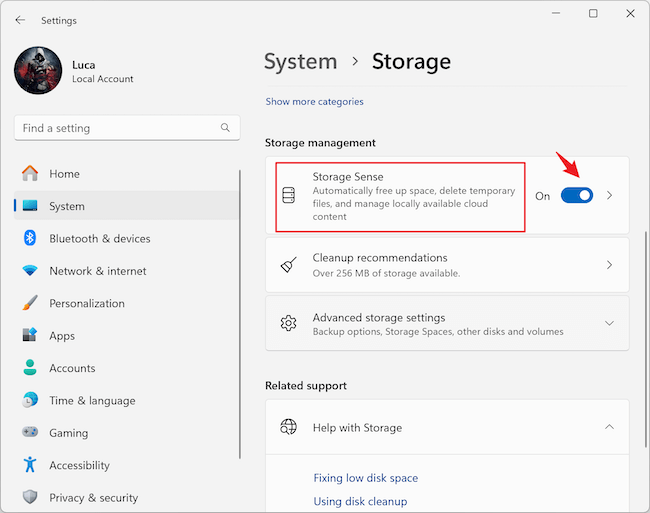
Task: Click the Cleanup recommendations title
Action: click(380, 258)
